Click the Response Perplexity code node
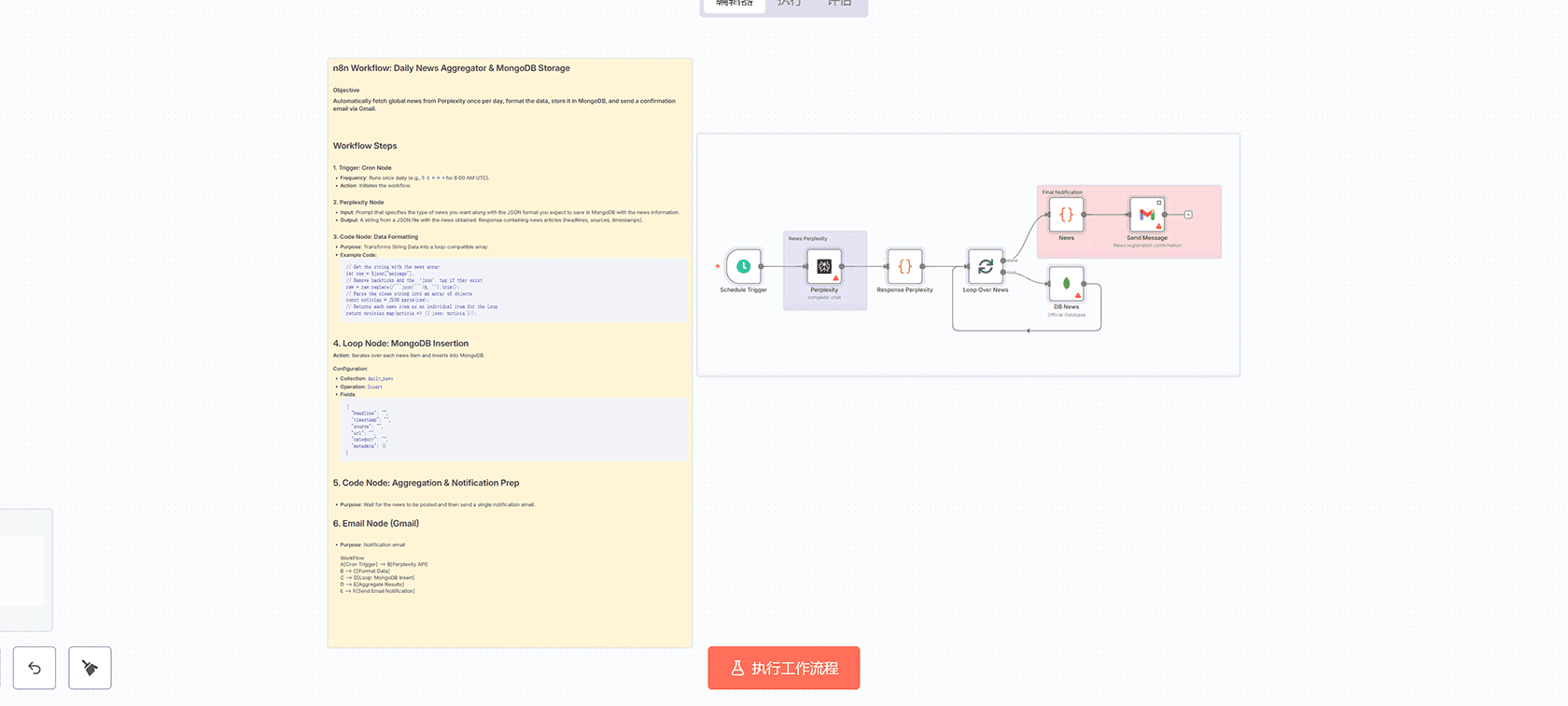The image size is (1568, 706). pos(904,266)
